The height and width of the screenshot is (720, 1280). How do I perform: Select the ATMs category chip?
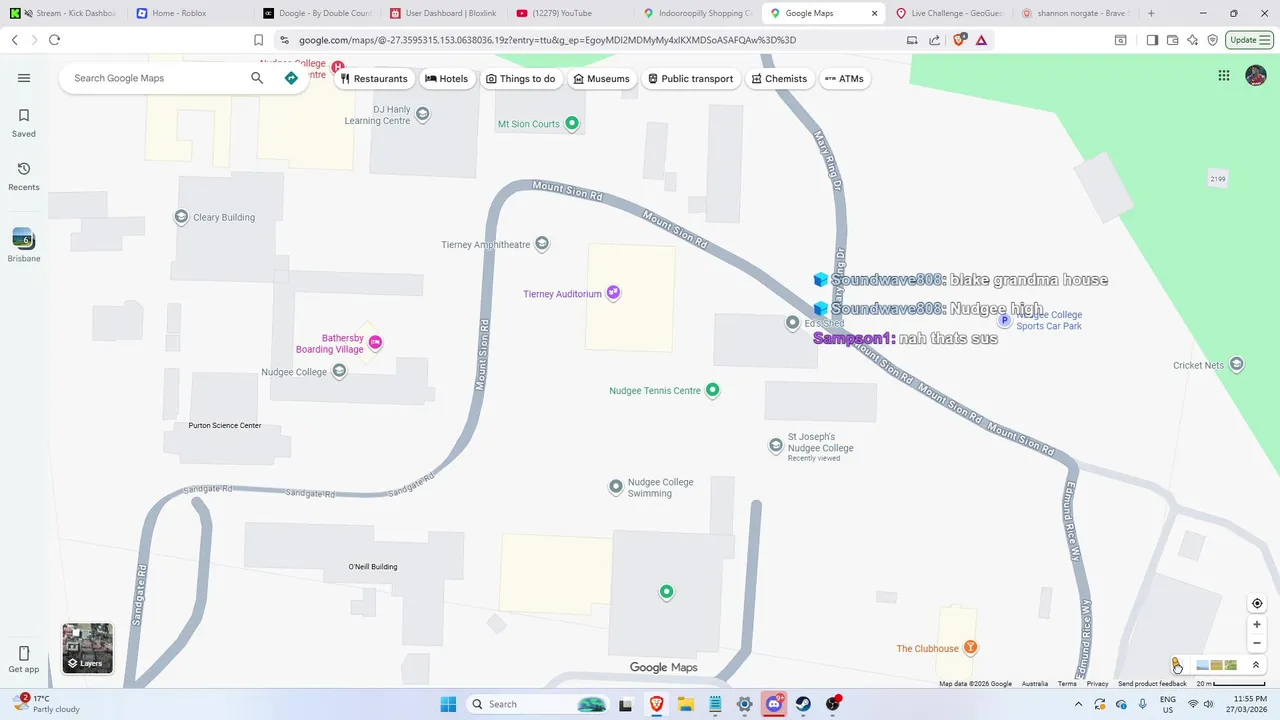(844, 79)
